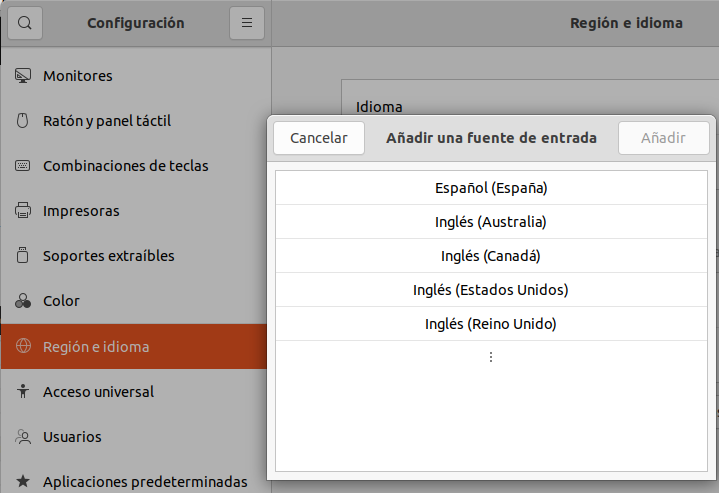This screenshot has height=493, width=719.
Task: Click the Monitores display icon
Action: [x=23, y=76]
